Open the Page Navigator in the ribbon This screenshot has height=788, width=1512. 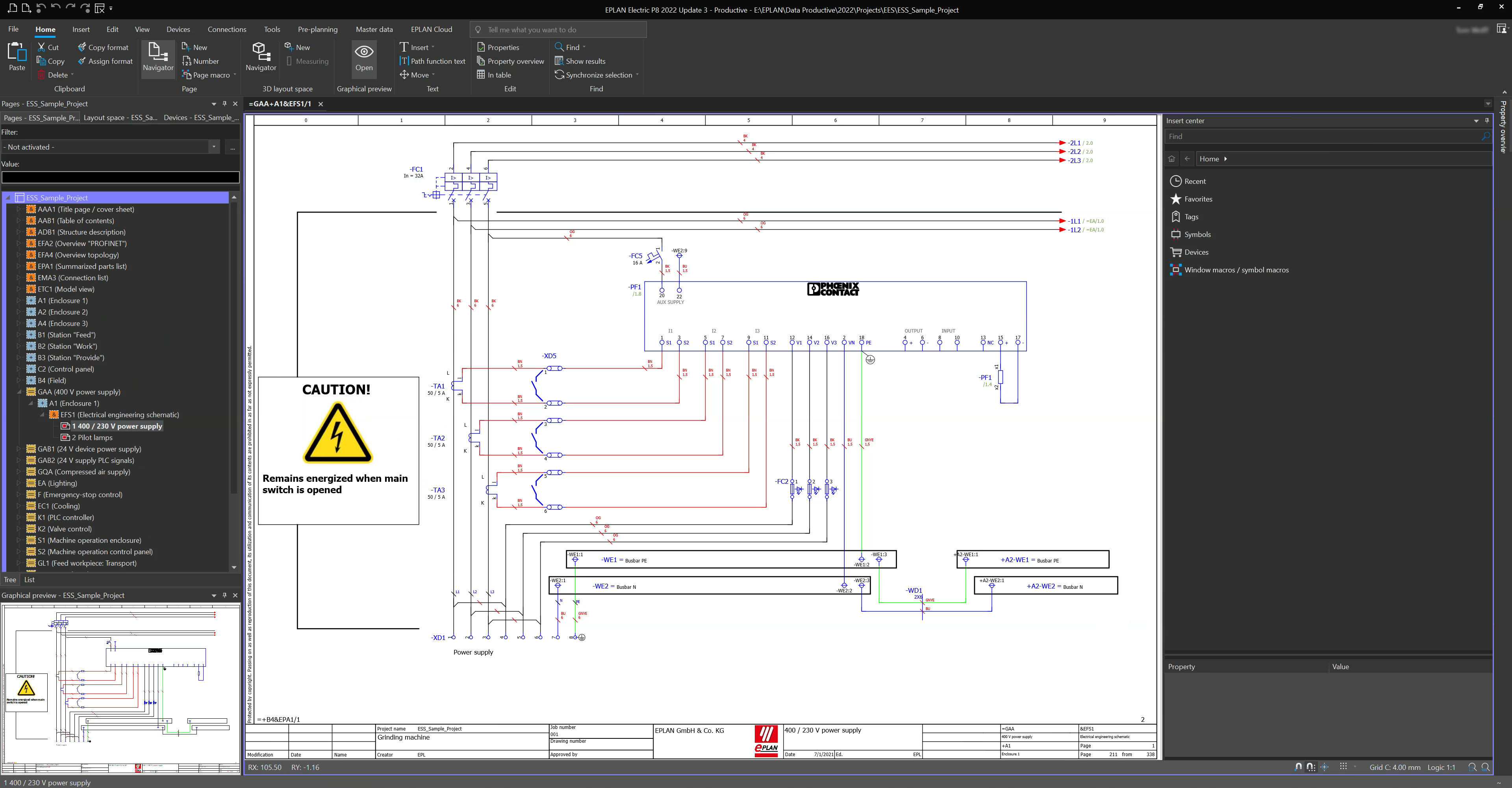click(158, 57)
